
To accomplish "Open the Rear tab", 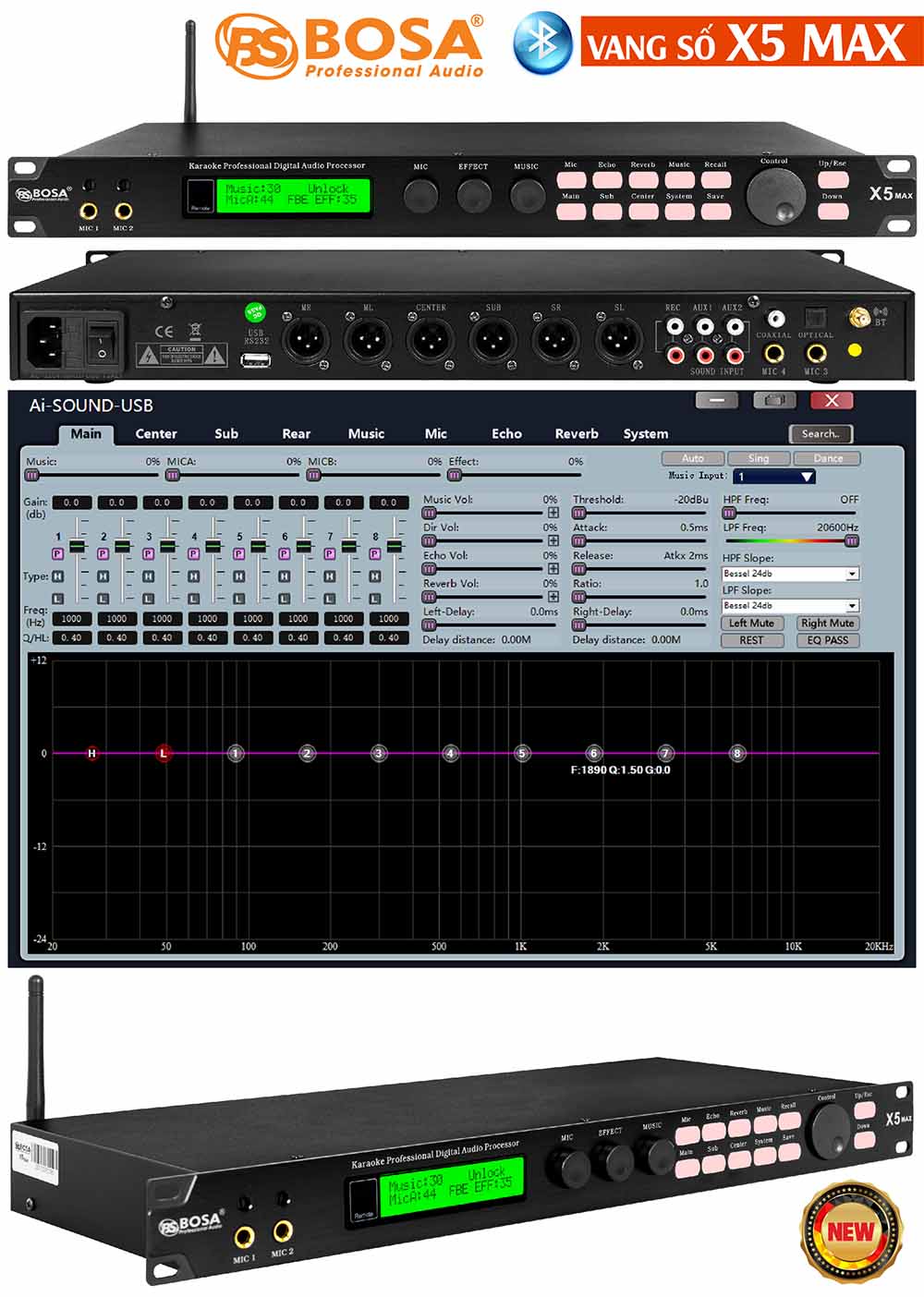I will pos(297,433).
